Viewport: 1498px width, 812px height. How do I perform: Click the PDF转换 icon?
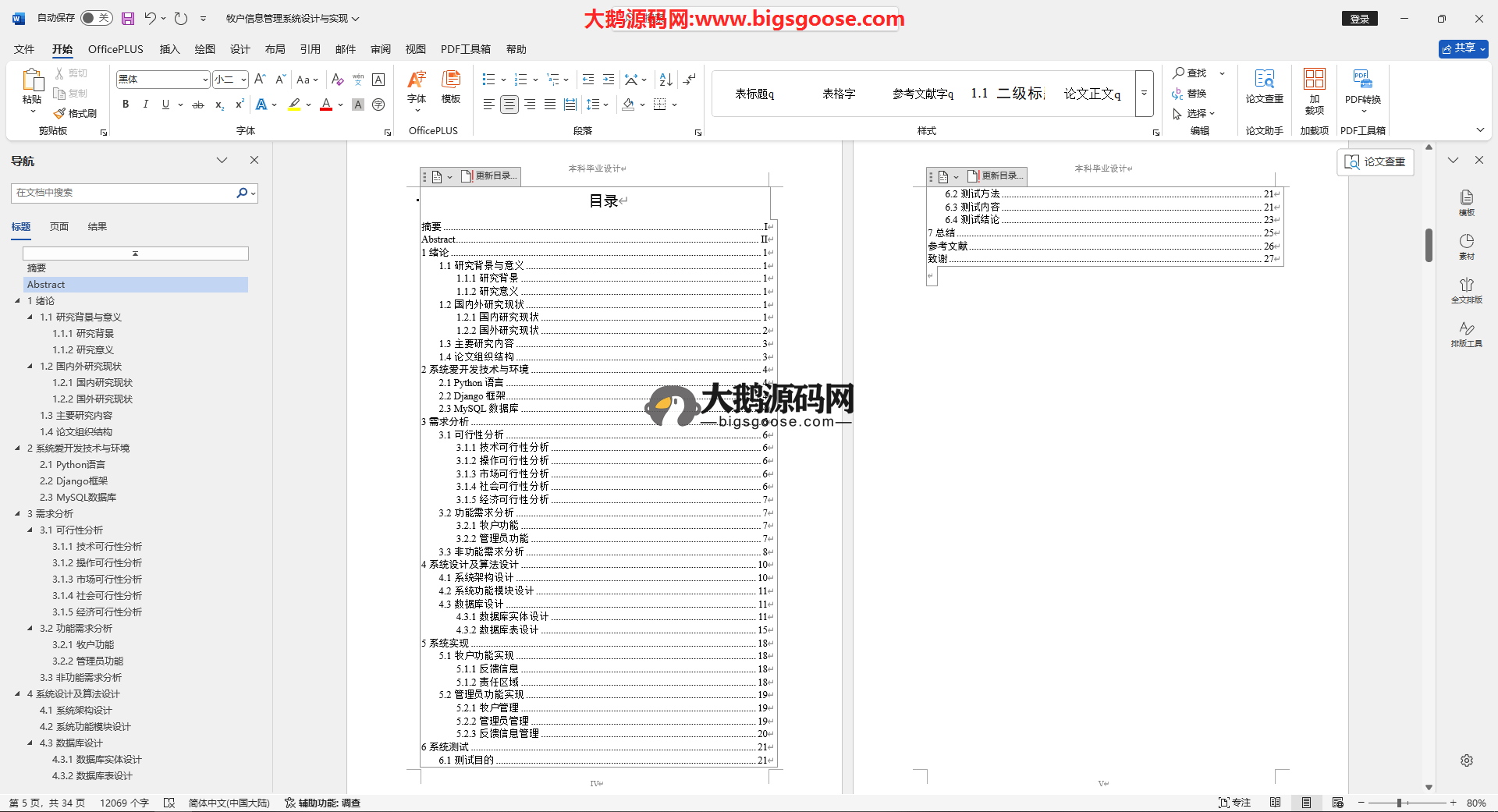(1362, 86)
